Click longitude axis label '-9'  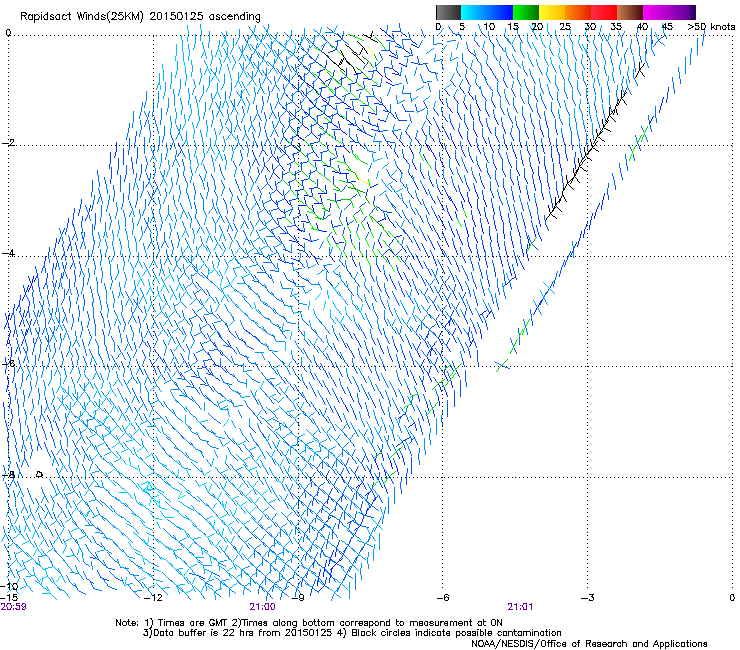pyautogui.click(x=298, y=598)
